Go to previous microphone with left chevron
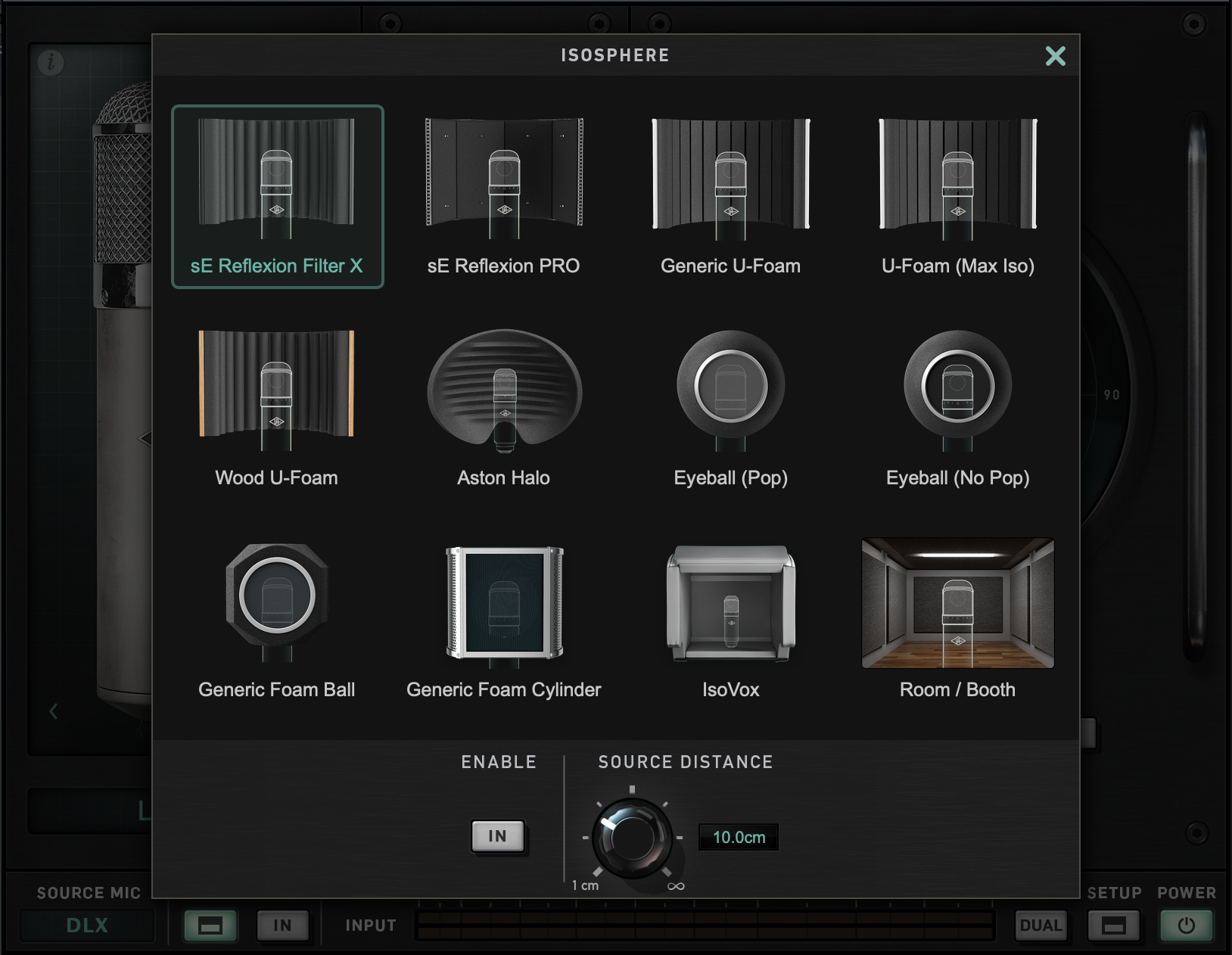The width and height of the screenshot is (1232, 955). point(54,711)
